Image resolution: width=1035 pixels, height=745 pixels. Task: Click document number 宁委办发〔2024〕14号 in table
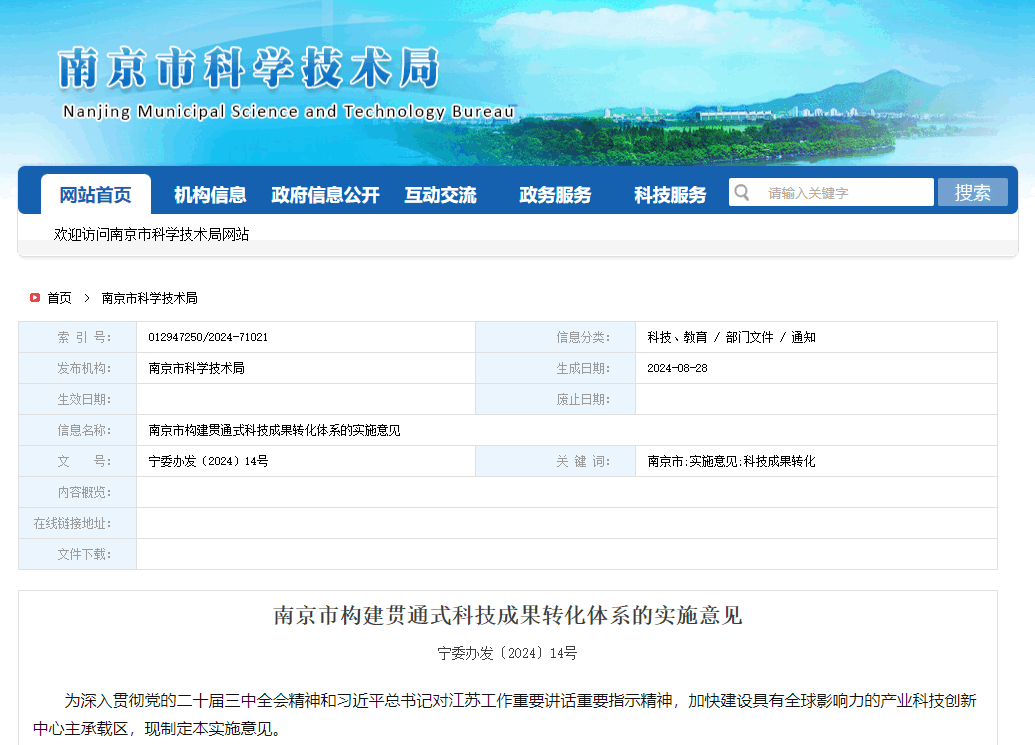[x=208, y=461]
